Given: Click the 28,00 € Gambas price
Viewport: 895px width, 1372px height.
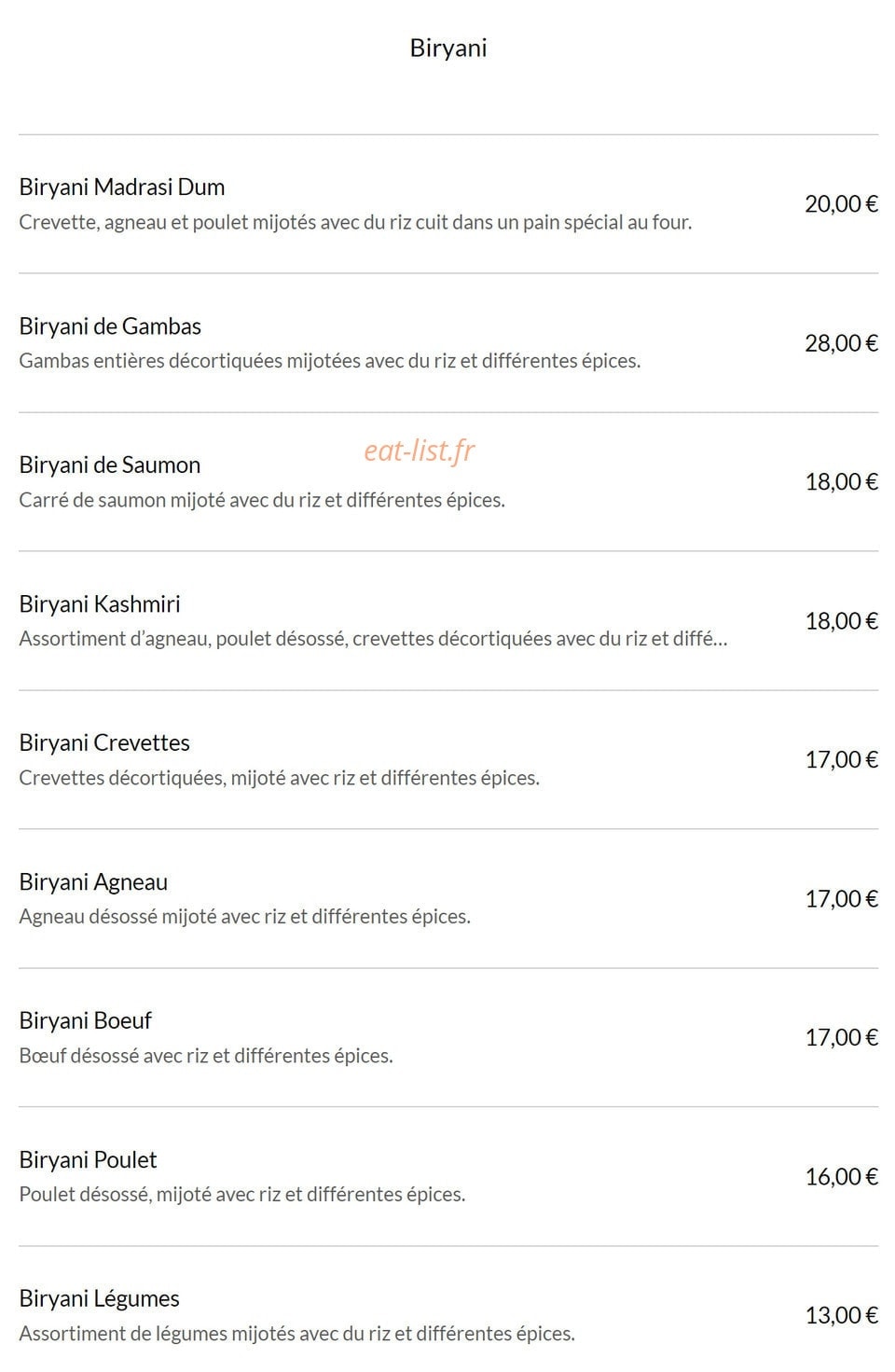Looking at the screenshot, I should point(842,343).
